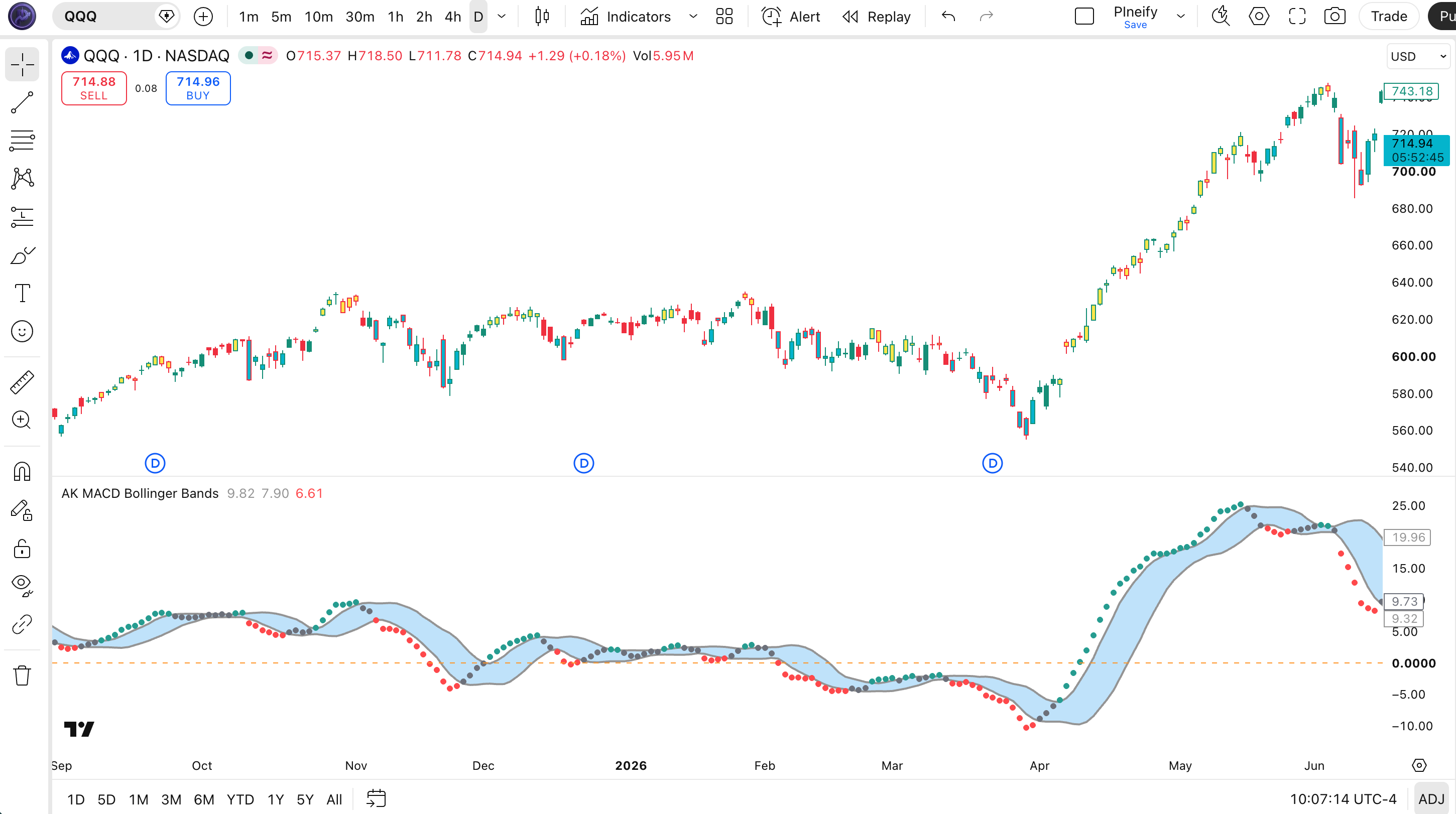Image resolution: width=1456 pixels, height=814 pixels.
Task: Select the 30m timeframe
Action: (x=360, y=17)
